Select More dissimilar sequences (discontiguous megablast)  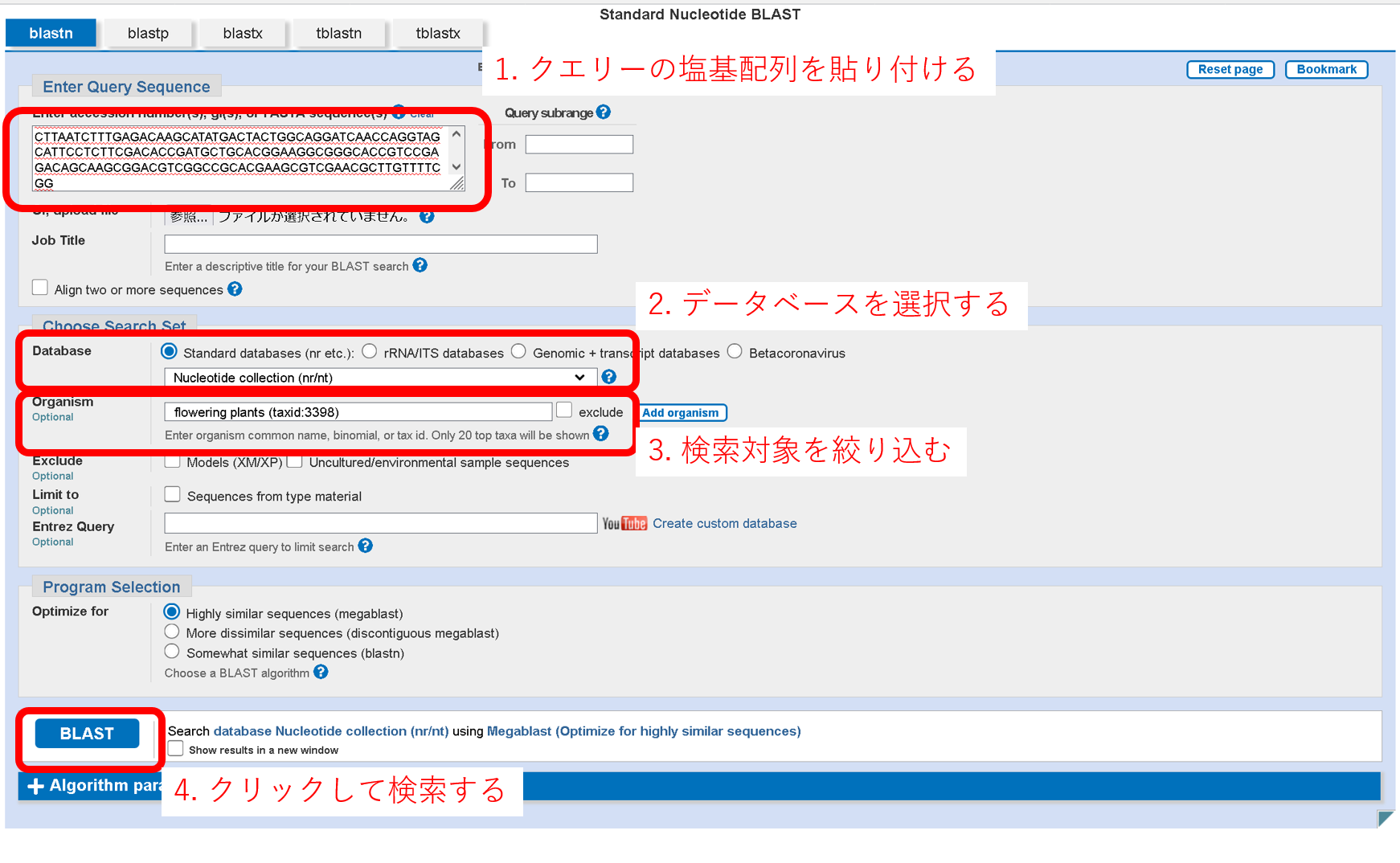171,632
